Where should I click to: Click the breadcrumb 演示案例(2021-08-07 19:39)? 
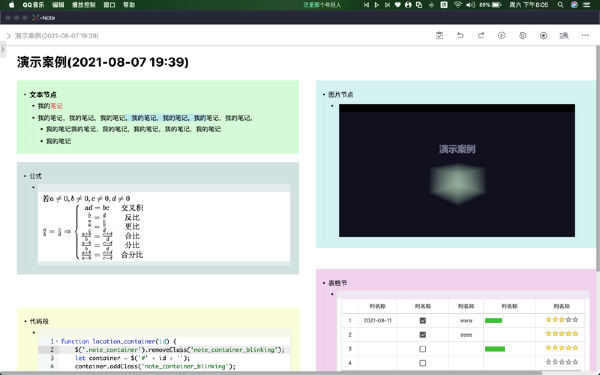pos(57,36)
